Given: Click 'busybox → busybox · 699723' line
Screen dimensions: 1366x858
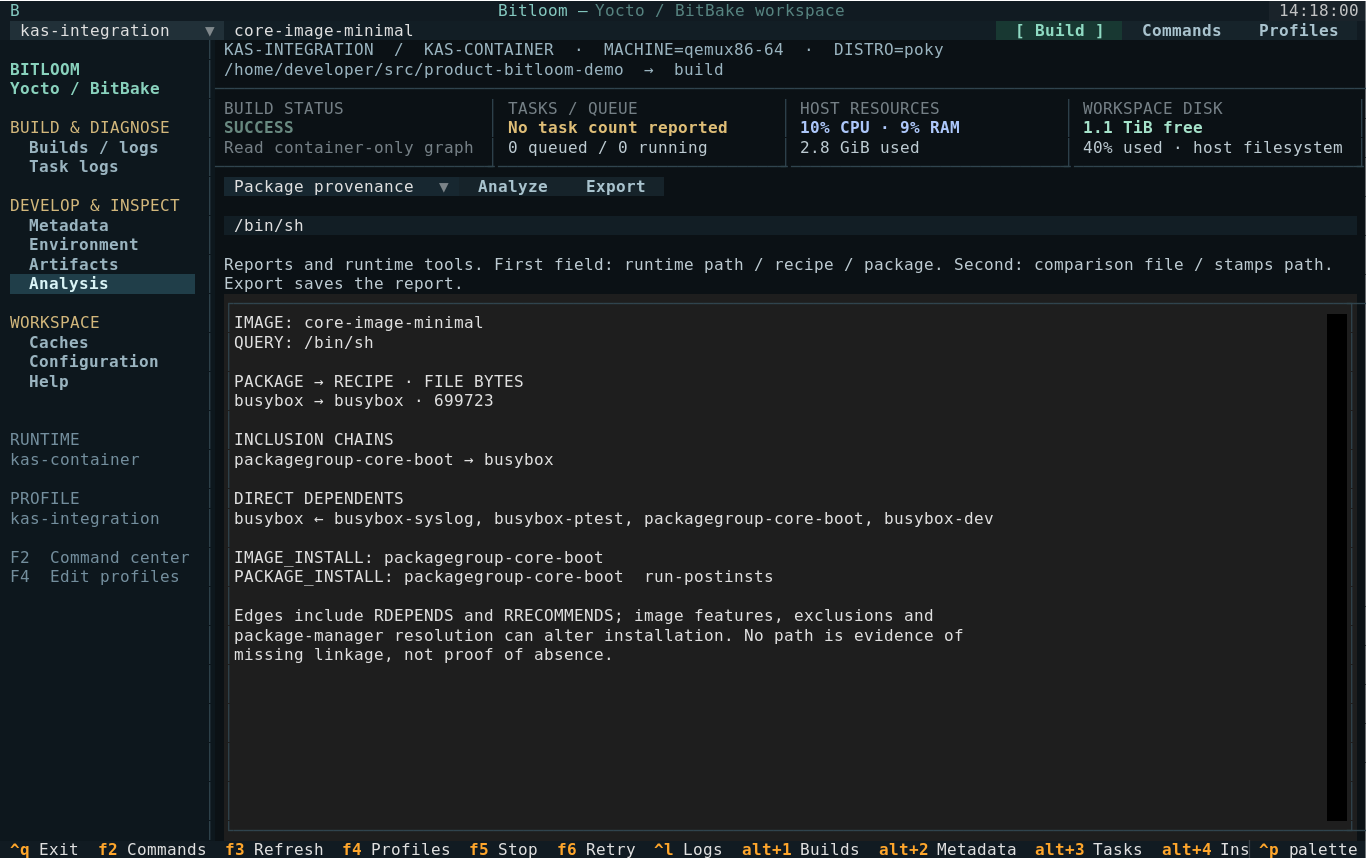Looking at the screenshot, I should 363,401.
